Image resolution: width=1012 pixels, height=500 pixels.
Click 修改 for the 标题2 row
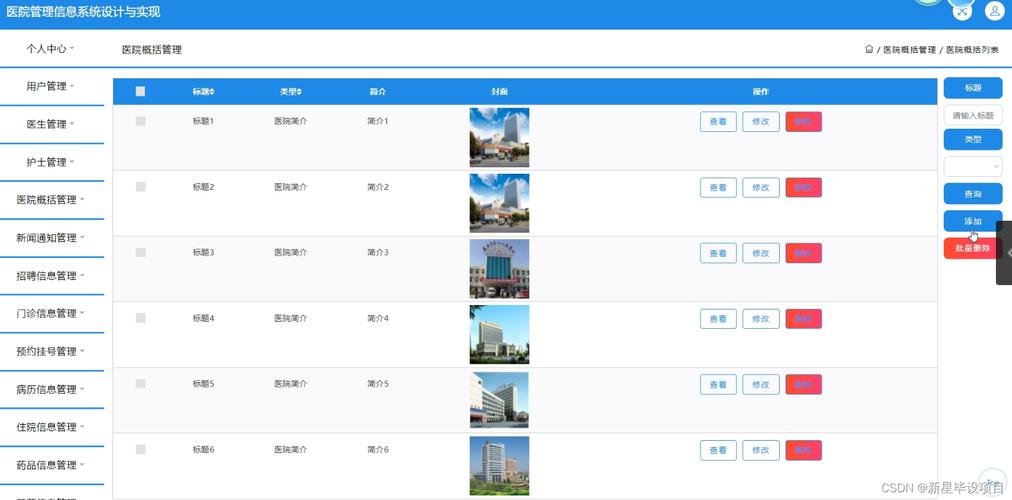click(760, 187)
